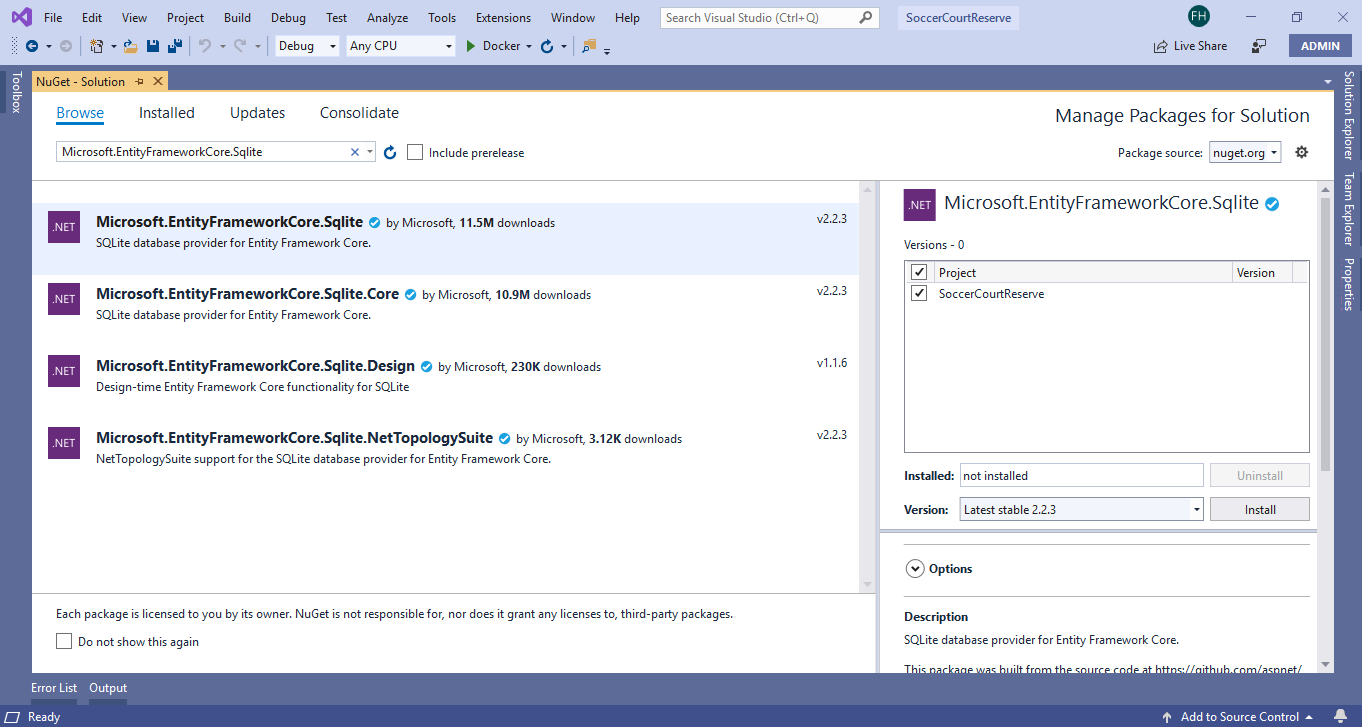Screen dimensions: 1362x727
Task: Switch to the Updates tab
Action: click(x=257, y=113)
